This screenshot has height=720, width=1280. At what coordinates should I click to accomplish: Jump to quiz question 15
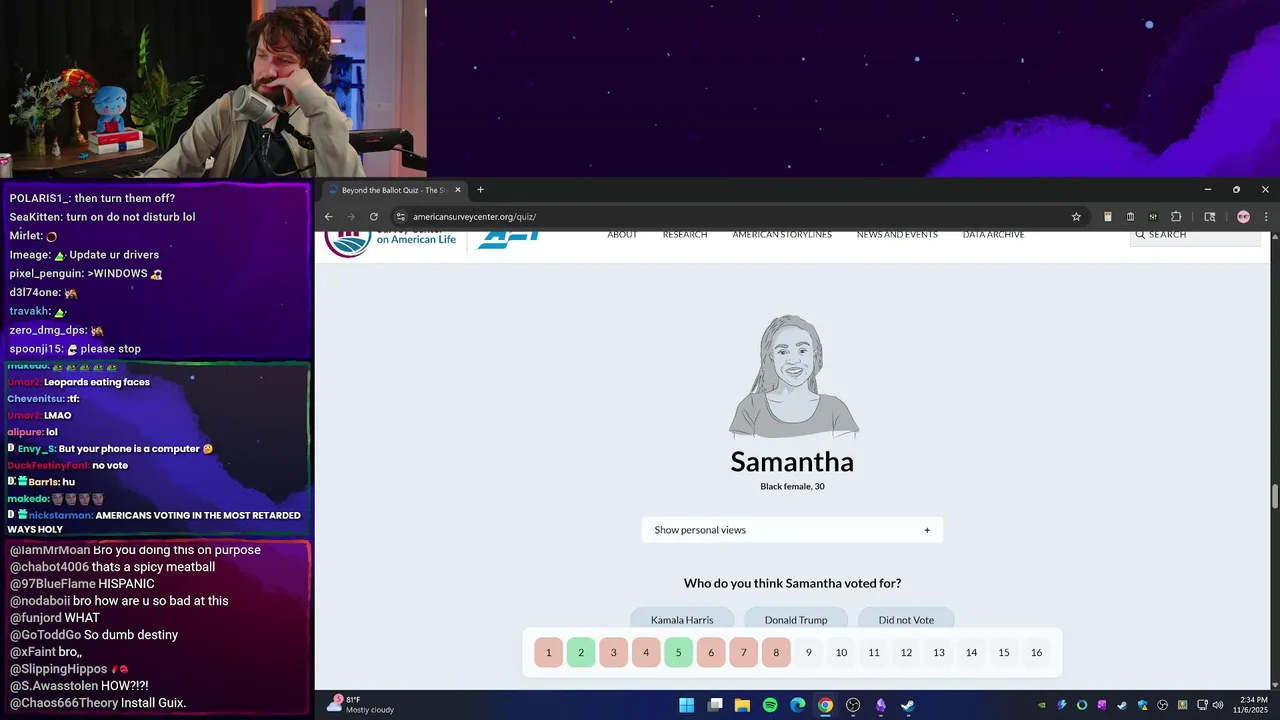1003,653
